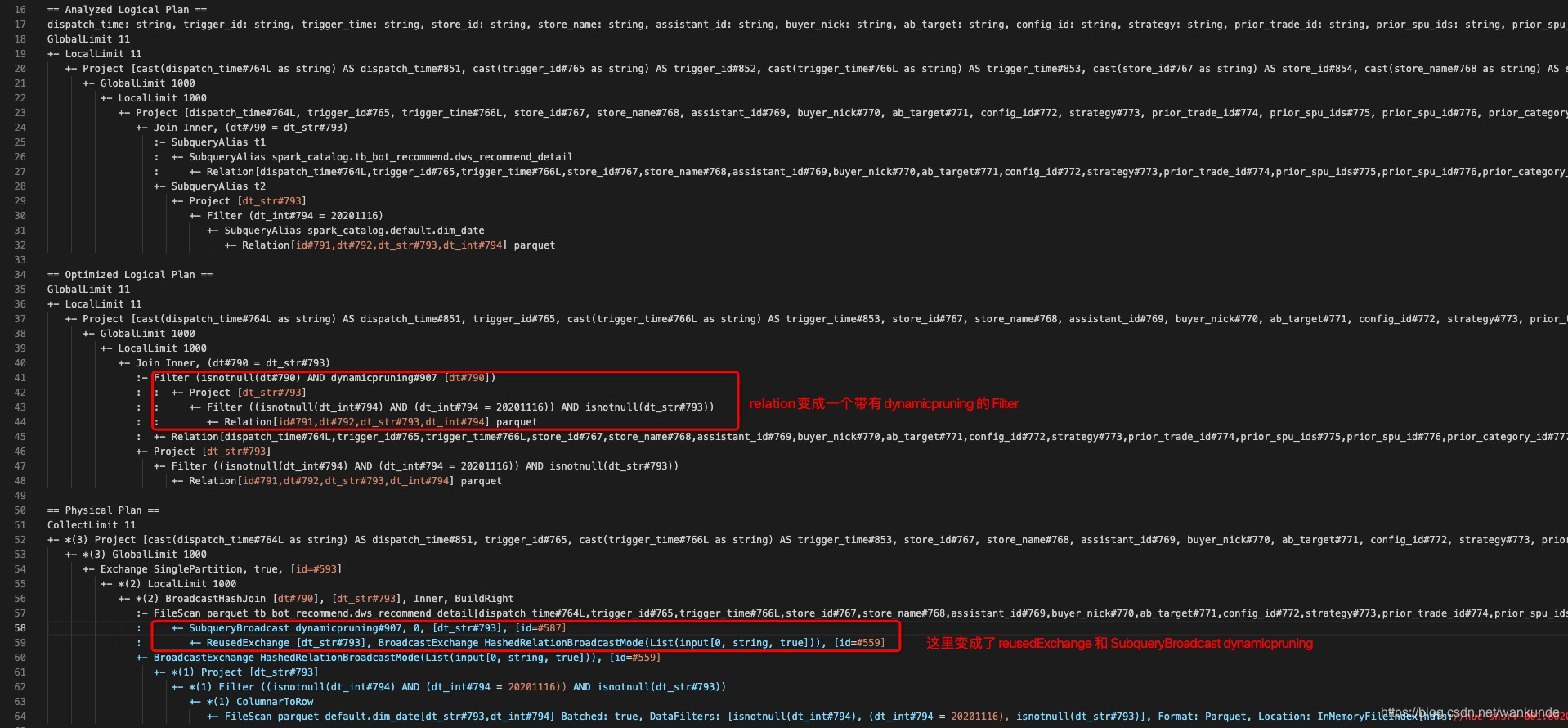Click the Filter isnotnull line on line 47
This screenshot has width=1568, height=728.
(x=425, y=466)
